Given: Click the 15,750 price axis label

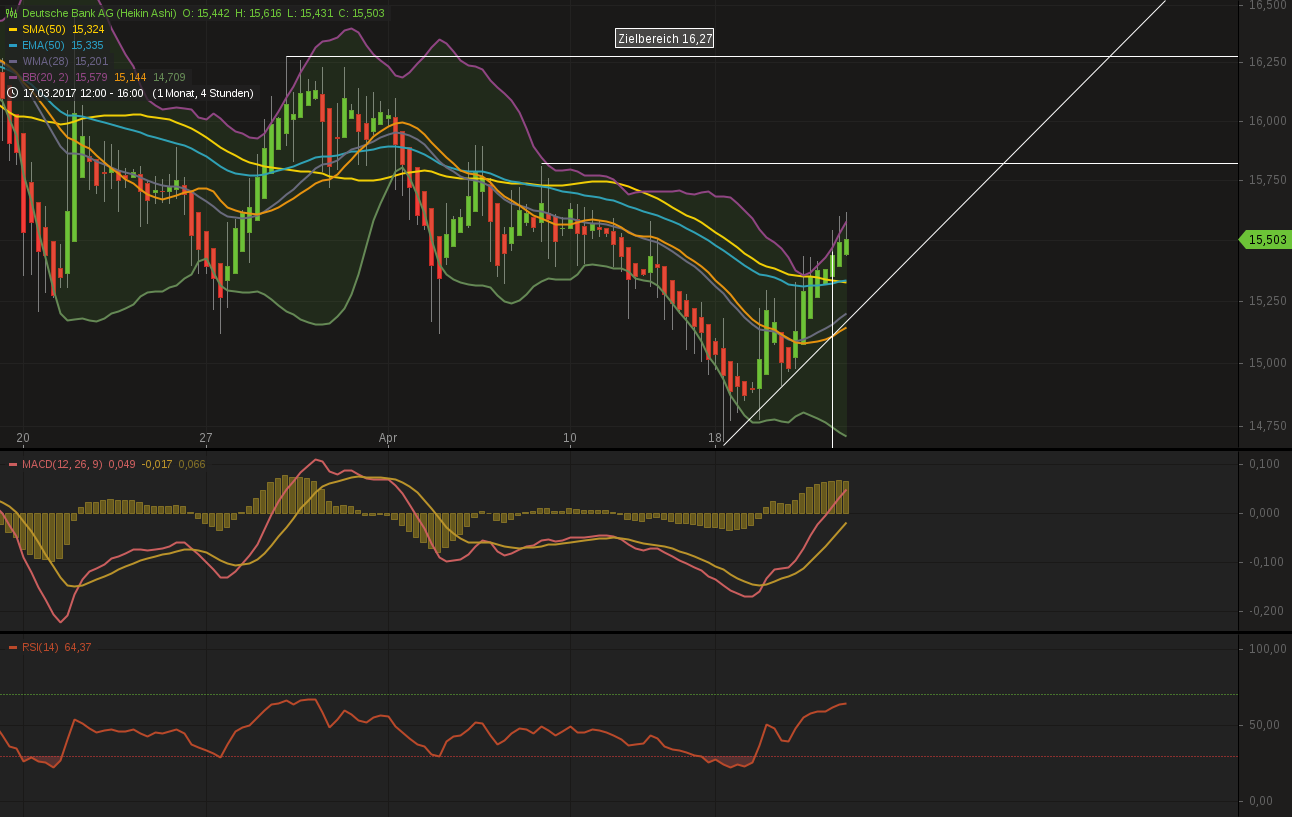Looking at the screenshot, I should click(x=1268, y=180).
